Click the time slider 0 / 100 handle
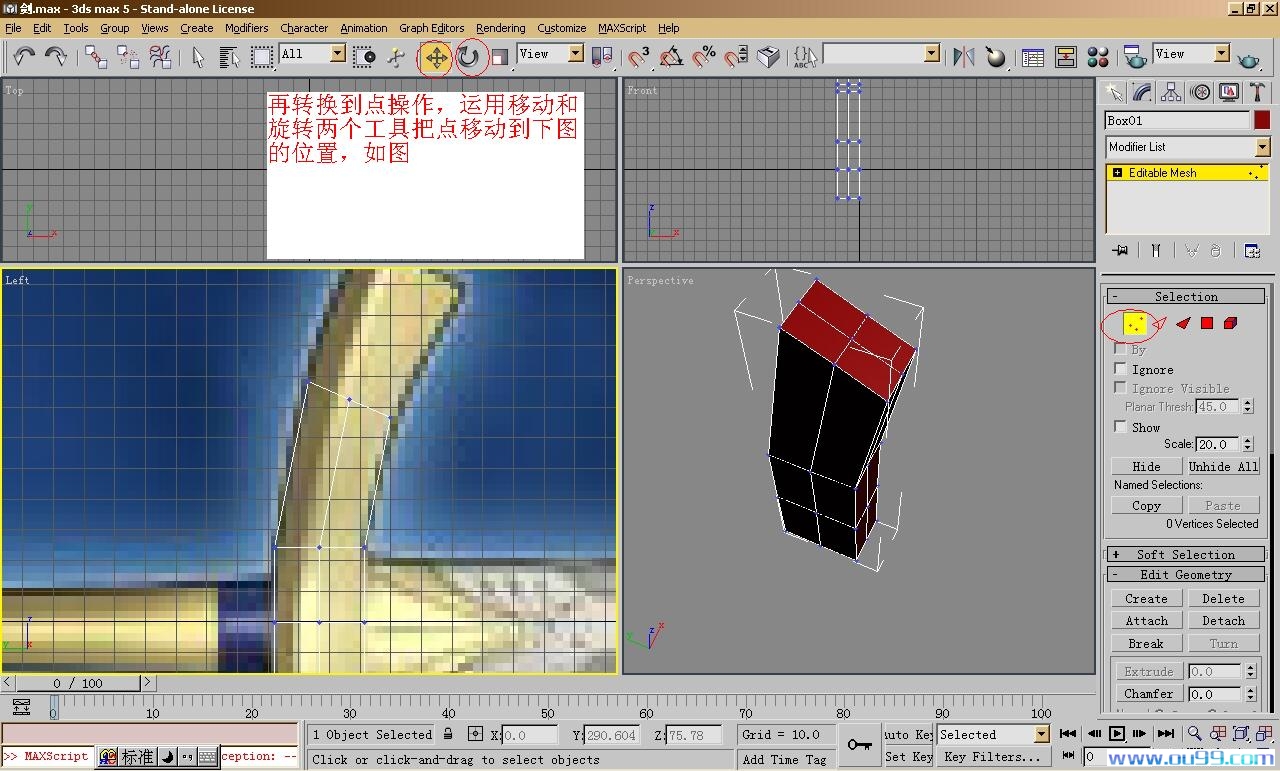The image size is (1280, 771). pos(78,683)
